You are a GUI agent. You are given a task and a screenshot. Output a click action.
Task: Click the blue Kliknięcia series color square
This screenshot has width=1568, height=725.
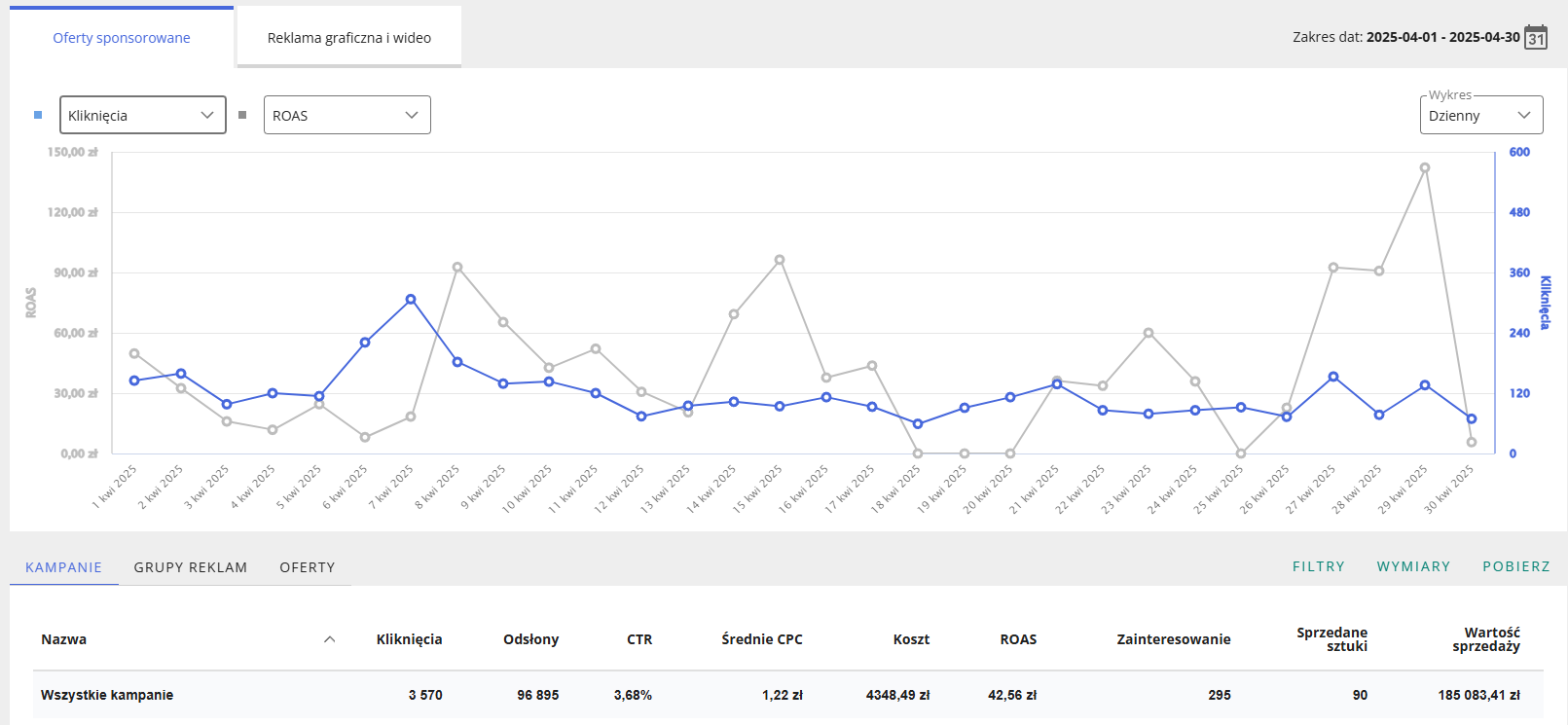38,115
